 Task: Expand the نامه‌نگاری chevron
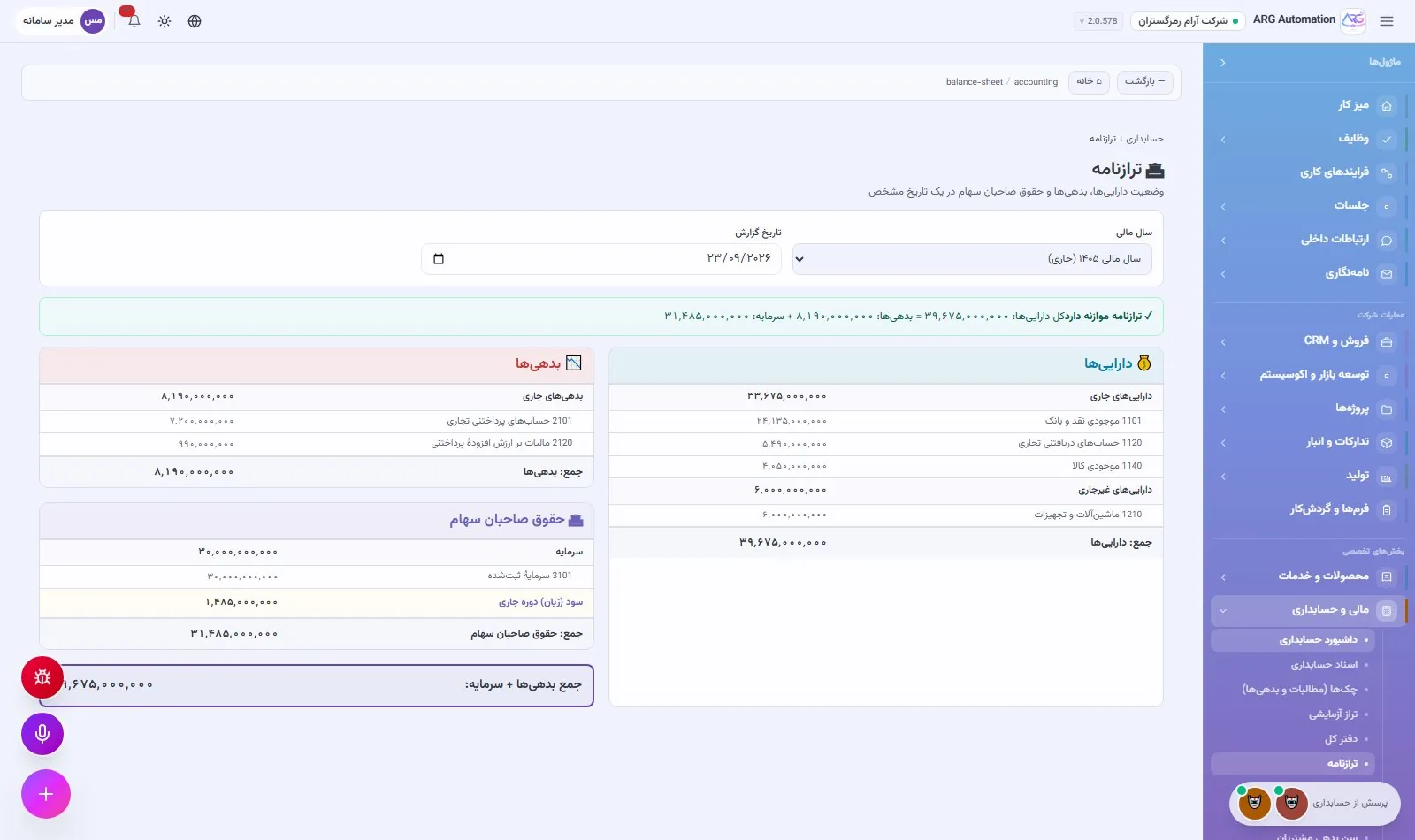1222,274
